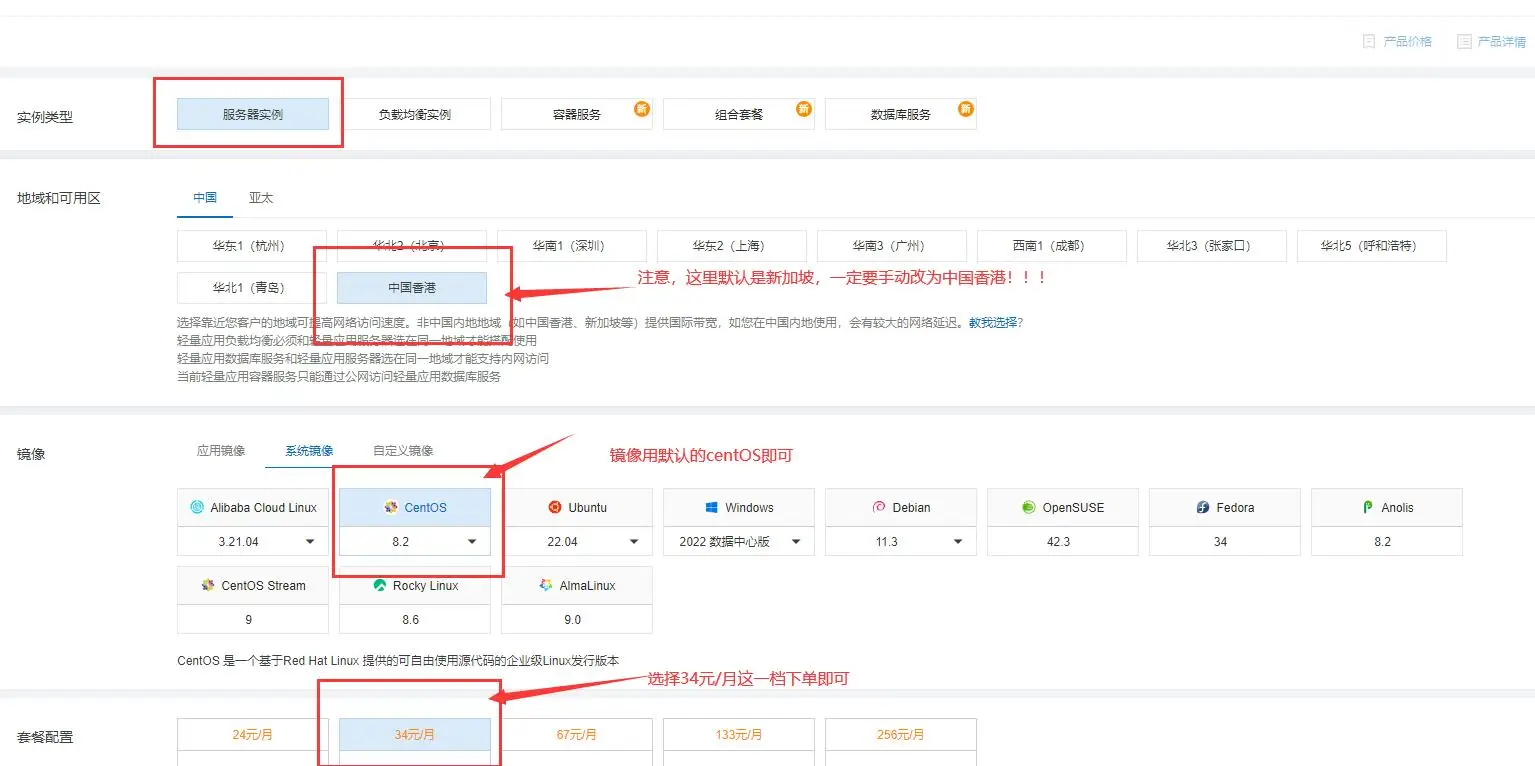The height and width of the screenshot is (766, 1535).
Task: Choose region 华南1（深圳）
Action: 572,246
